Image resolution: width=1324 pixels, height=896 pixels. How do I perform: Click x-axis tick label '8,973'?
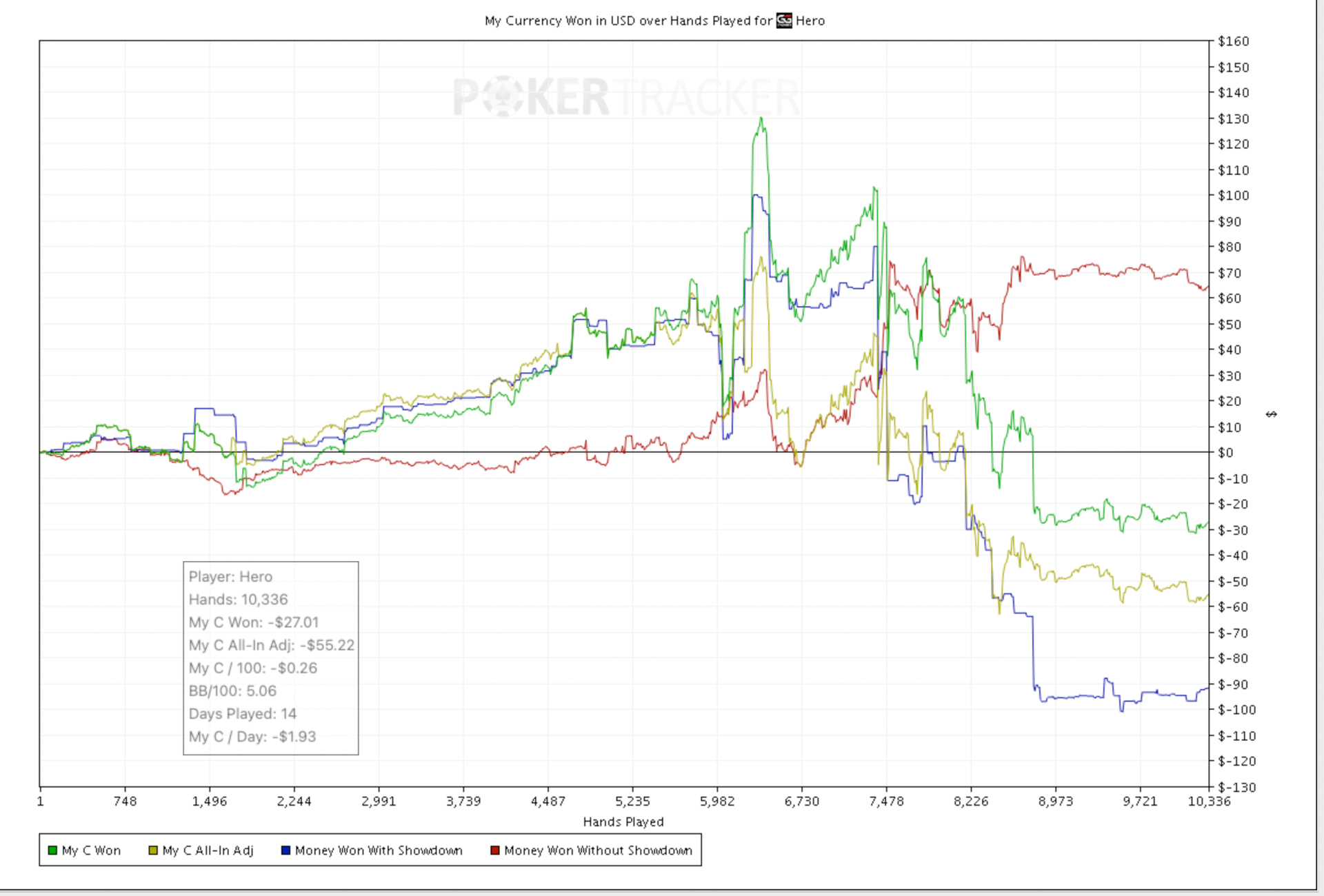[1056, 801]
